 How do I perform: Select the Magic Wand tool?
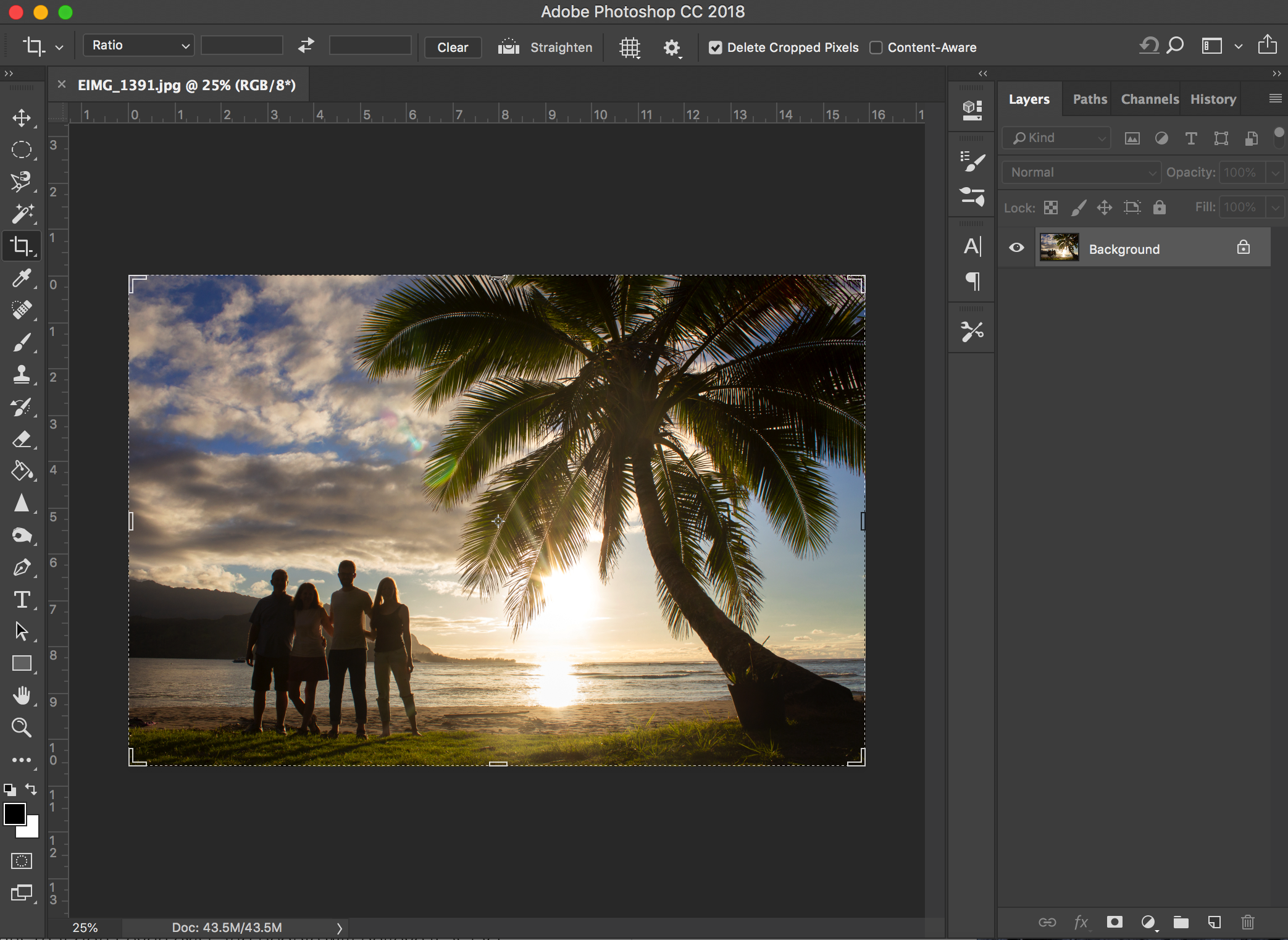[22, 214]
